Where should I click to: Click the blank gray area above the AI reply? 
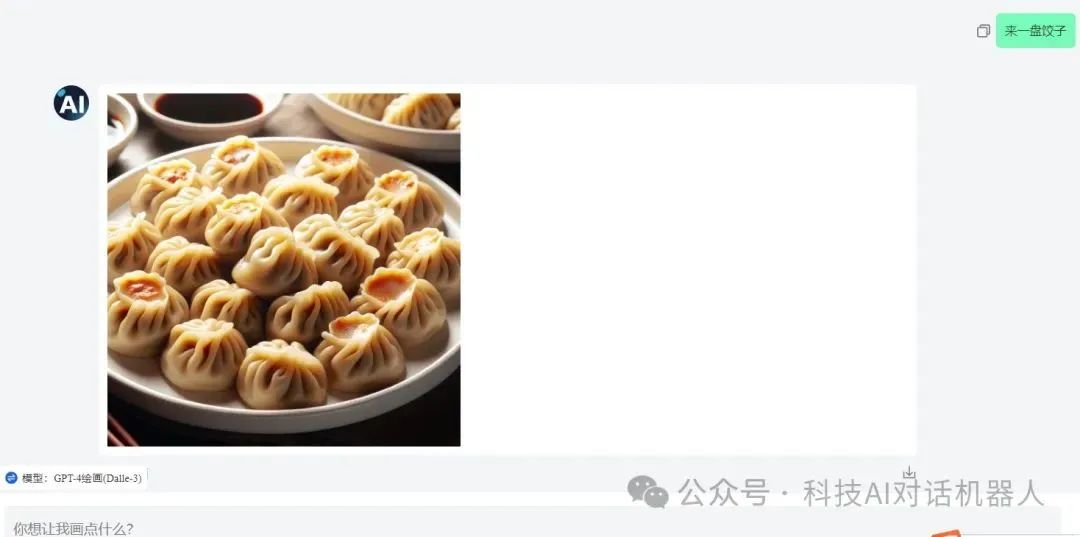tap(482, 41)
